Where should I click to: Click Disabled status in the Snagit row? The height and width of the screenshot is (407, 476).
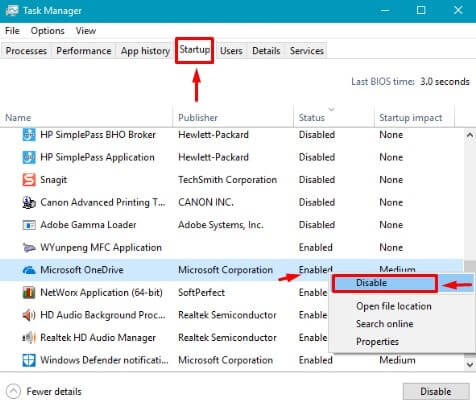[317, 180]
